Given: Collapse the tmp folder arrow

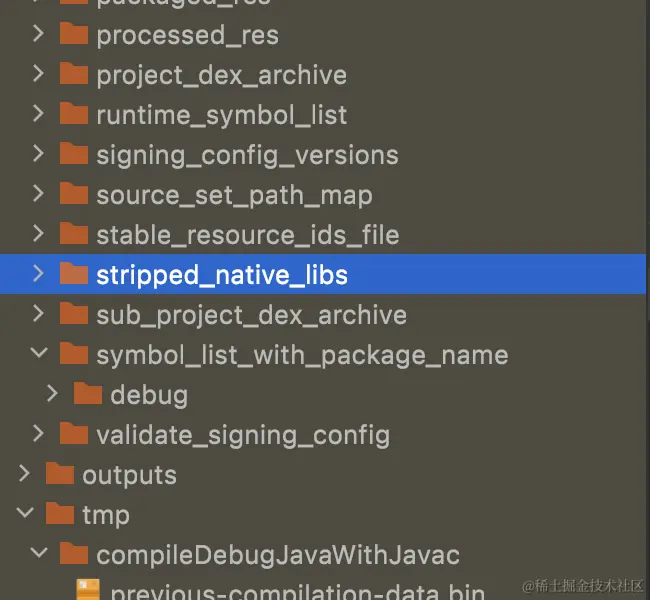Looking at the screenshot, I should pyautogui.click(x=24, y=514).
